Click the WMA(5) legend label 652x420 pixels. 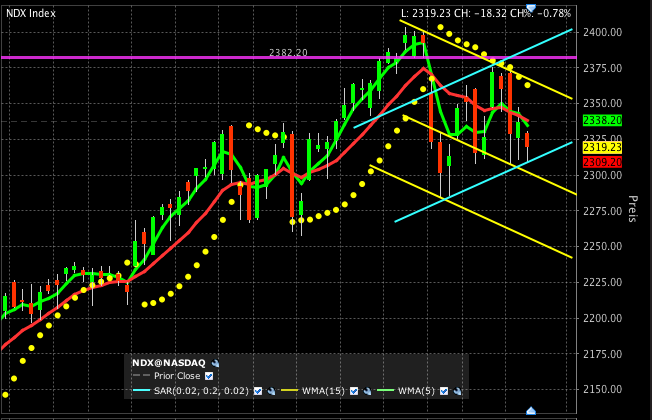click(x=416, y=391)
